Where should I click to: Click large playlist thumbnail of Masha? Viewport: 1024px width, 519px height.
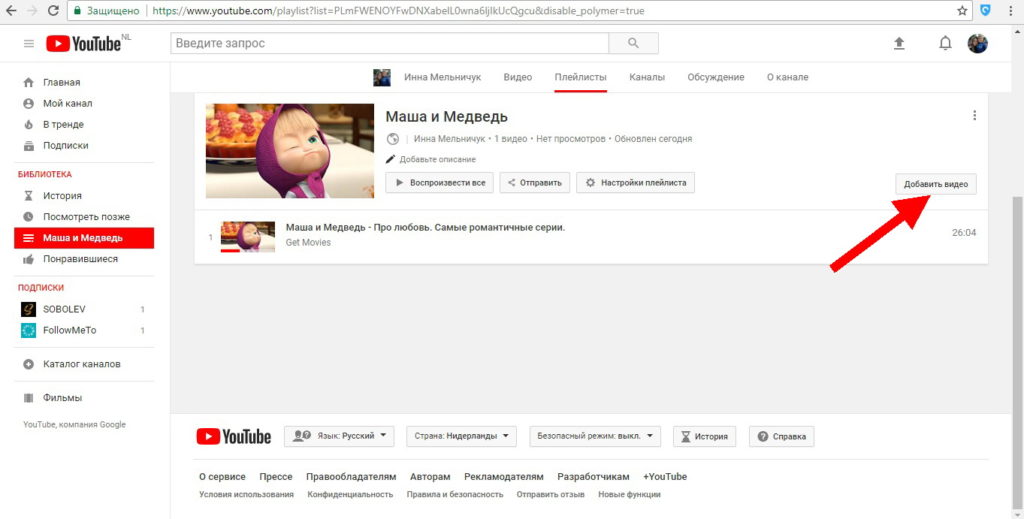pyautogui.click(x=290, y=151)
